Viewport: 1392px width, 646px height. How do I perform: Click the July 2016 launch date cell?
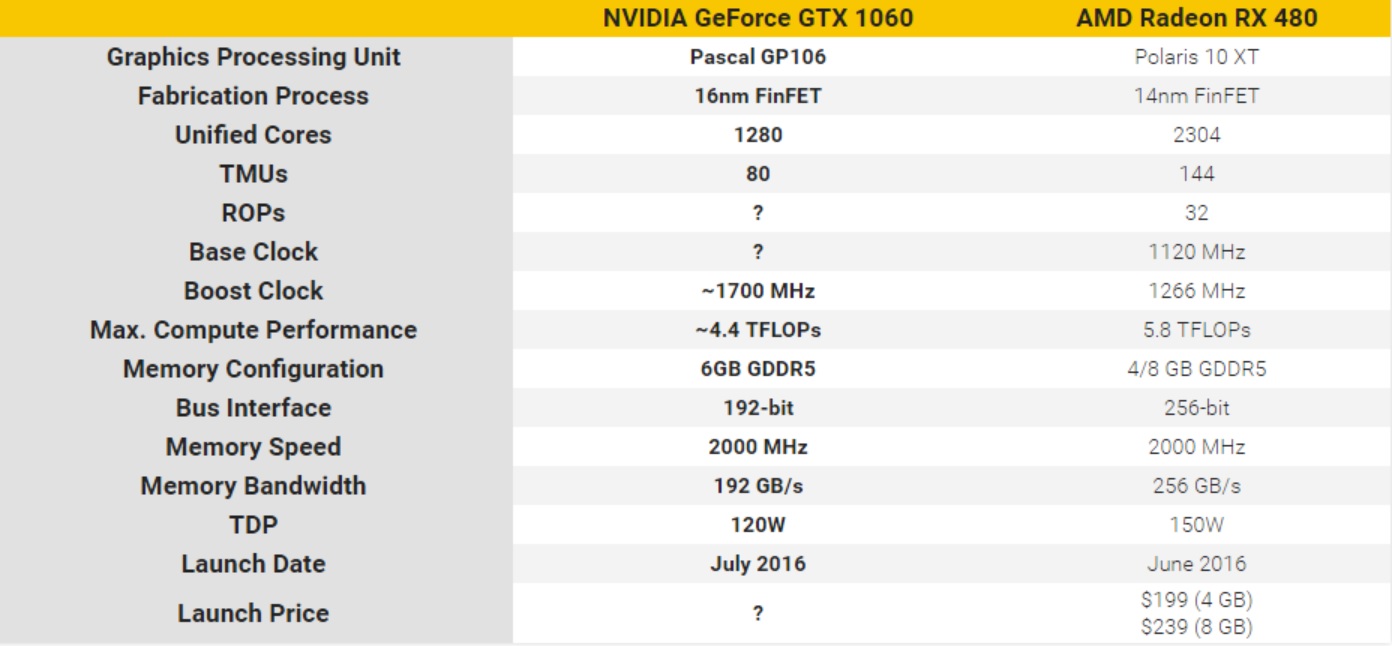point(758,564)
